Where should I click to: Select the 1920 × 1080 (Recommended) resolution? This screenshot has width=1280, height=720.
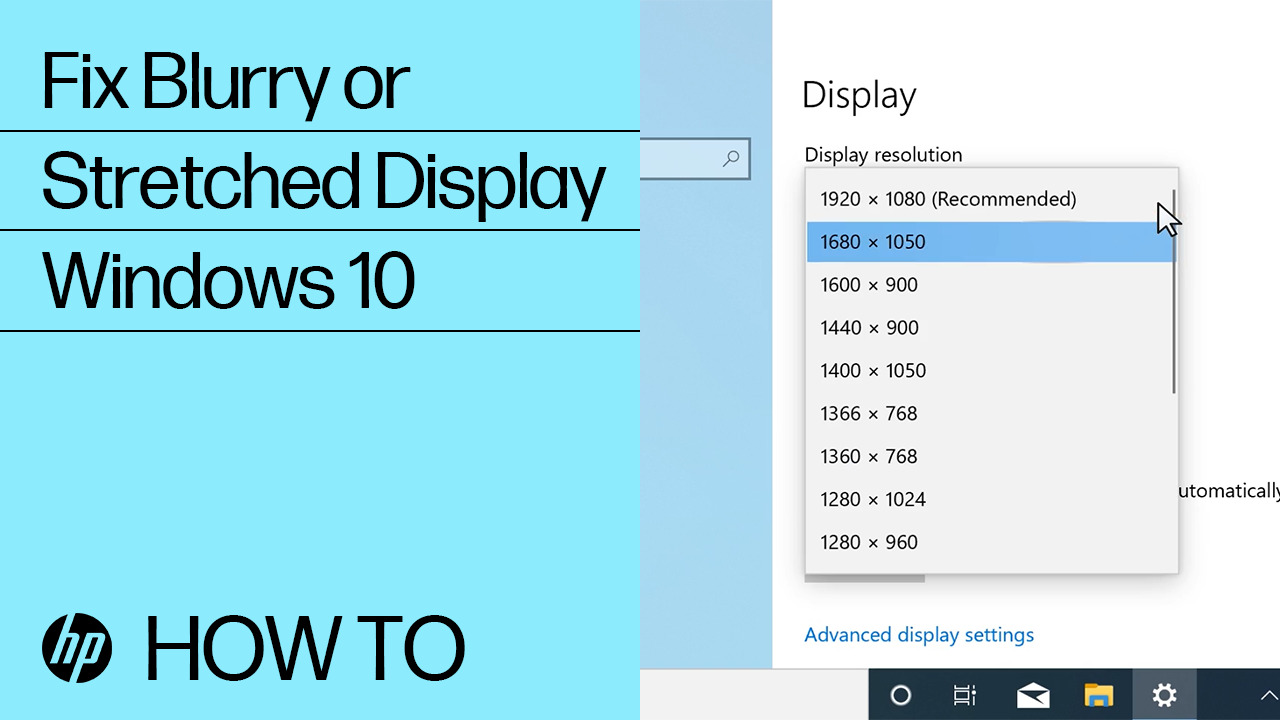coord(948,199)
